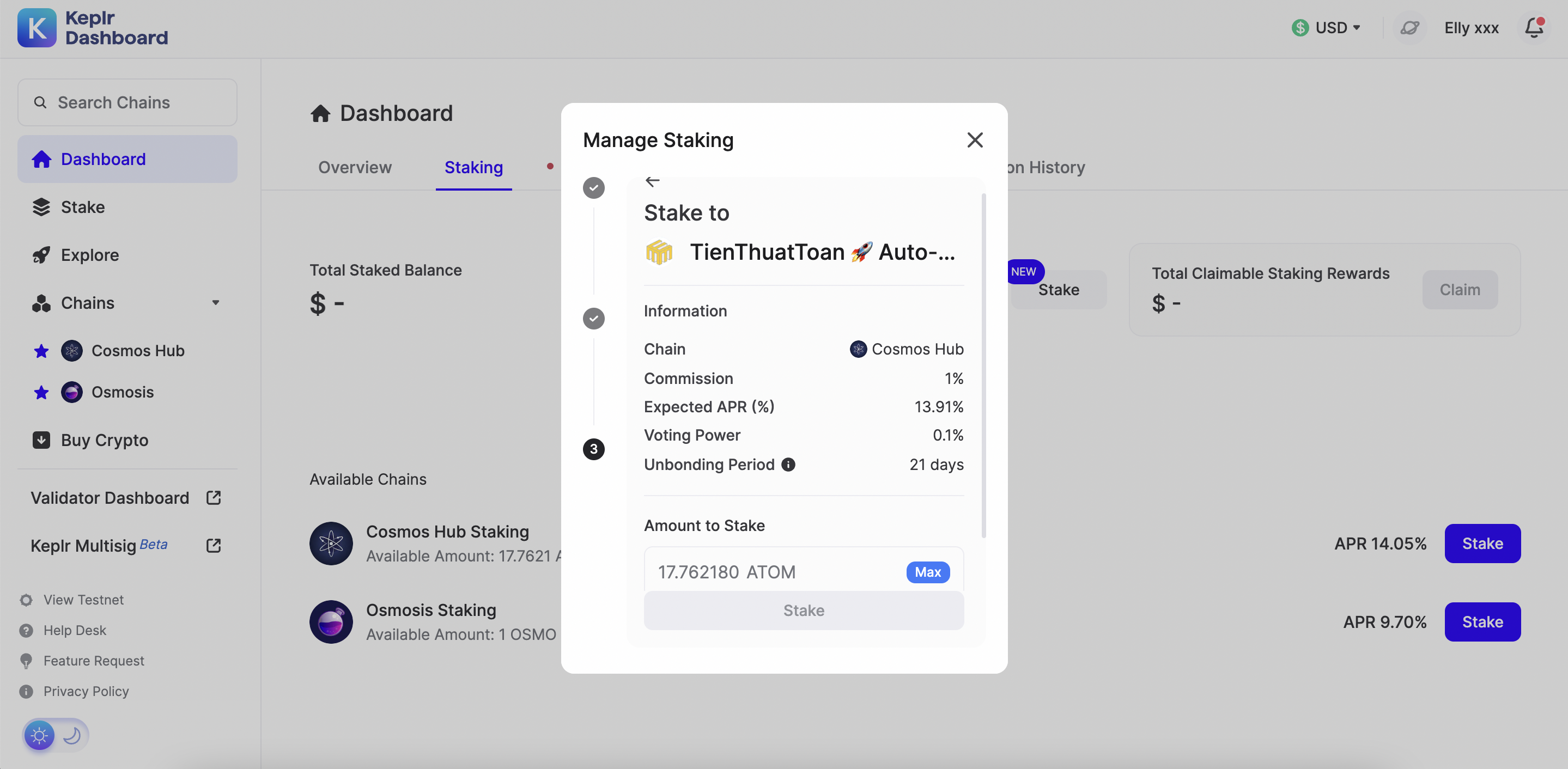
Task: Open the Feature Request link
Action: pyautogui.click(x=94, y=661)
